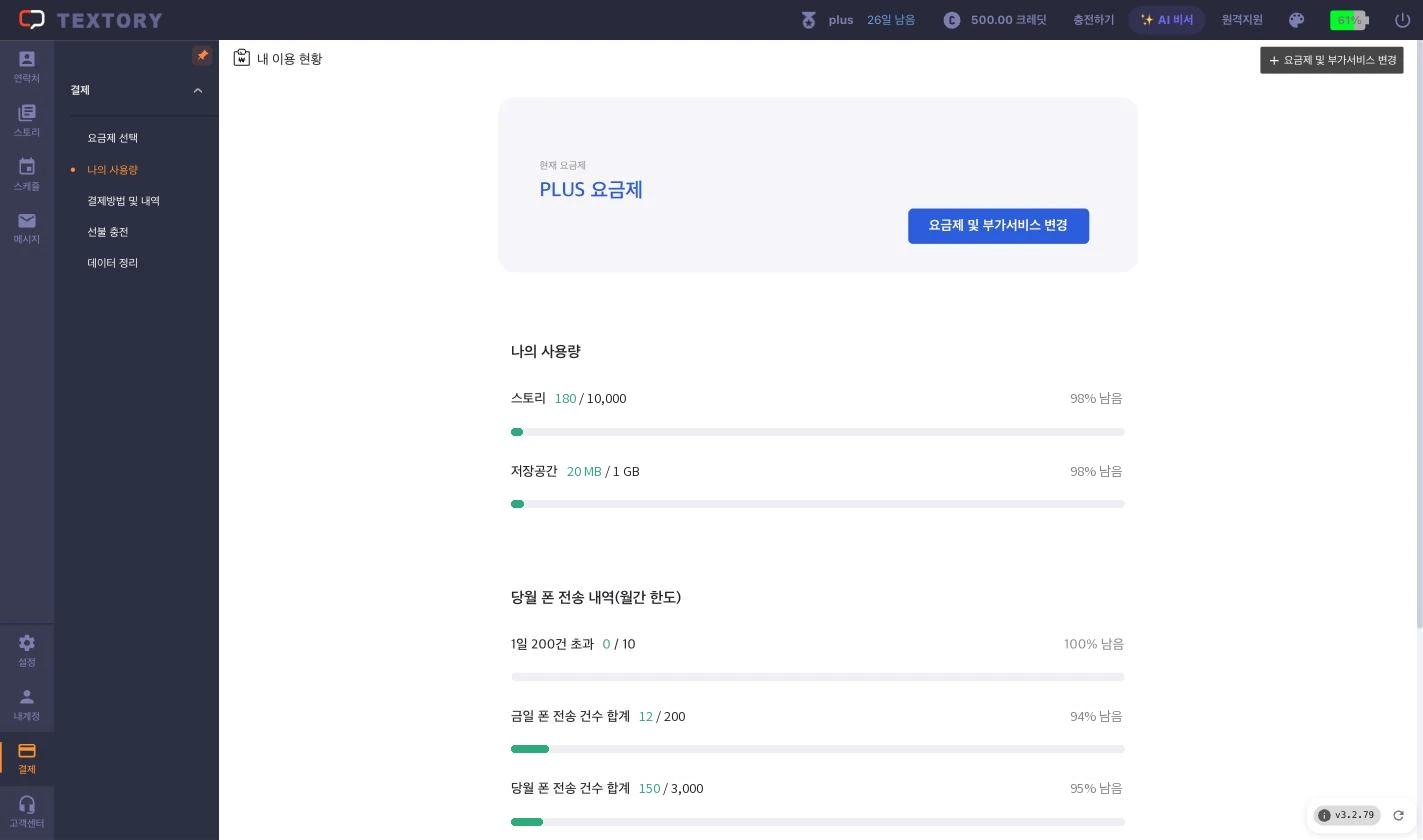Click the 충전하기 link
Image resolution: width=1423 pixels, height=840 pixels.
click(x=1093, y=20)
